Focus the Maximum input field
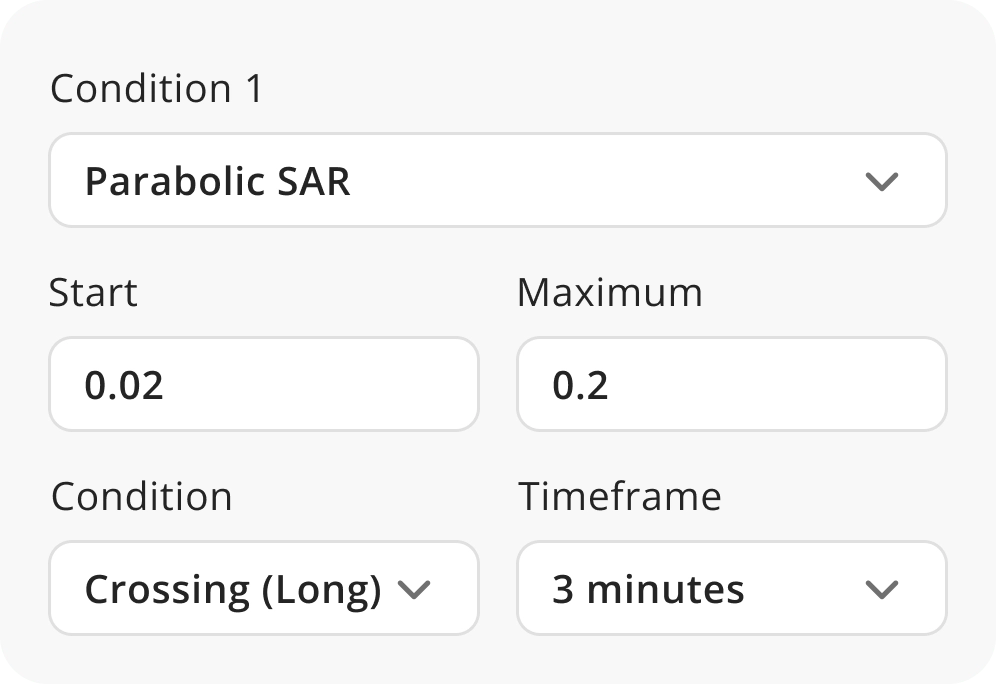 [731, 384]
